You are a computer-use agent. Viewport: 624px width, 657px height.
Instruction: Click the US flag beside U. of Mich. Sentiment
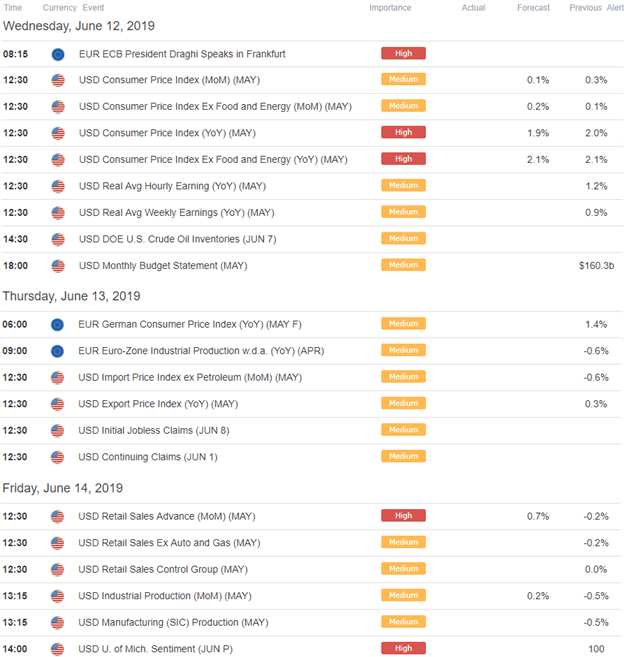[x=57, y=649]
